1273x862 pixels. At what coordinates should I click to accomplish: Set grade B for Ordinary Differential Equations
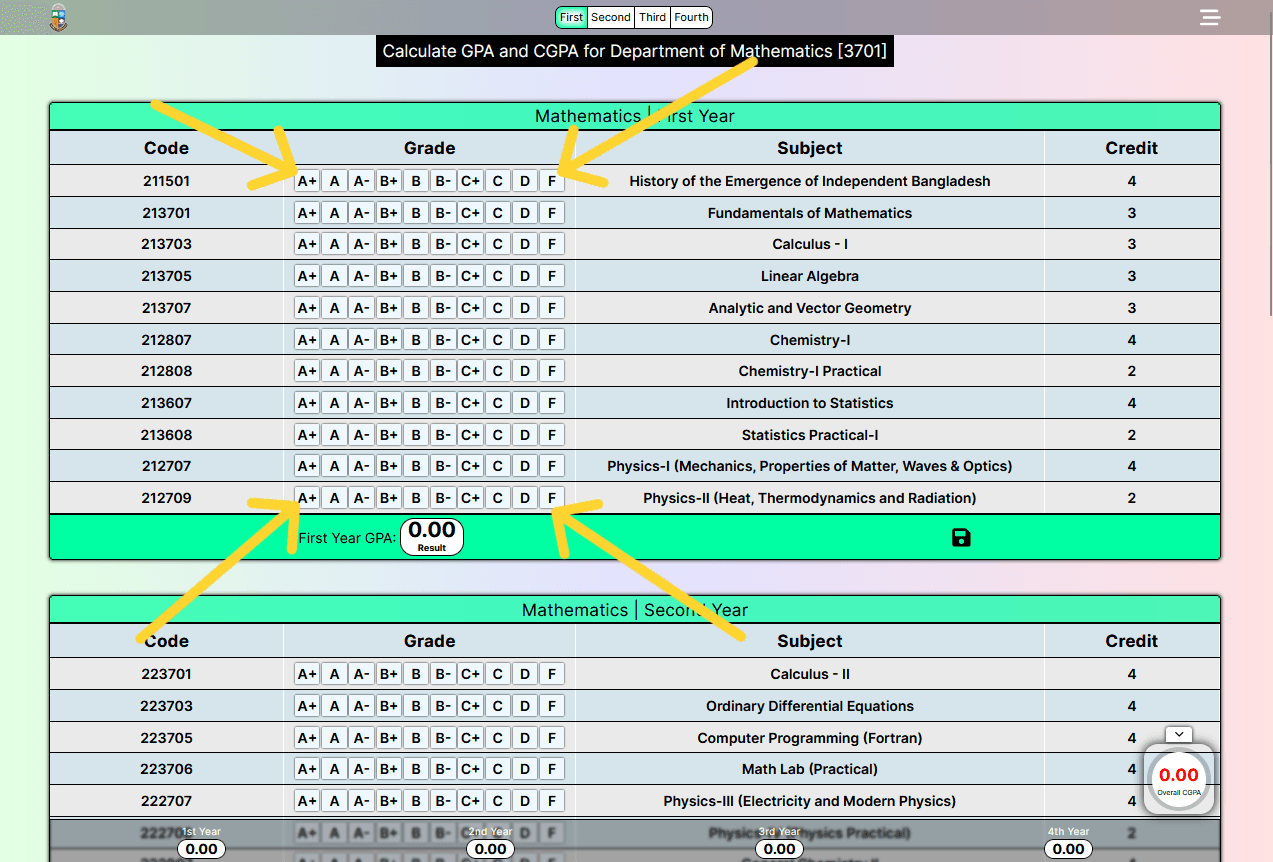(416, 706)
